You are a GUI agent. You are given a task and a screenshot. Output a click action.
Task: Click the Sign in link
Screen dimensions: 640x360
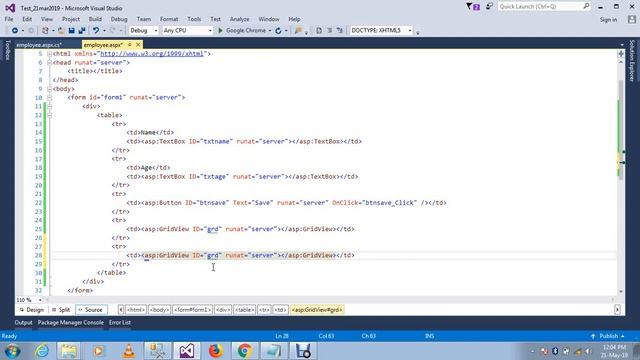pos(608,20)
